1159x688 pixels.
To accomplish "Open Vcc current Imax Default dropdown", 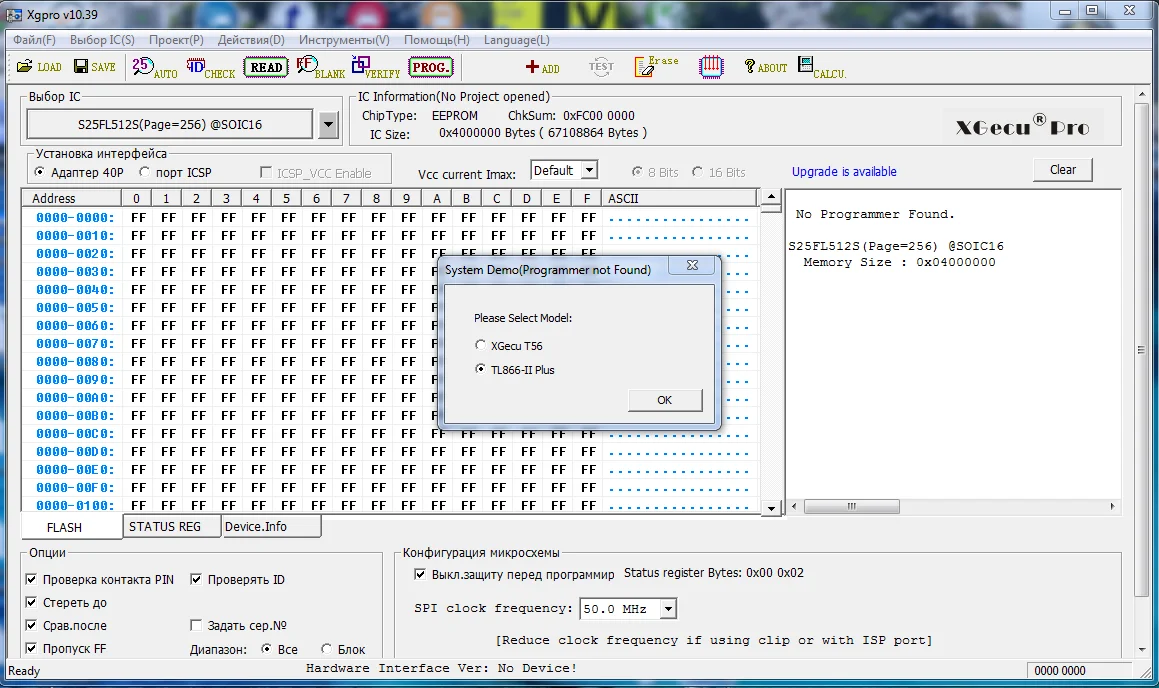I will pos(589,171).
